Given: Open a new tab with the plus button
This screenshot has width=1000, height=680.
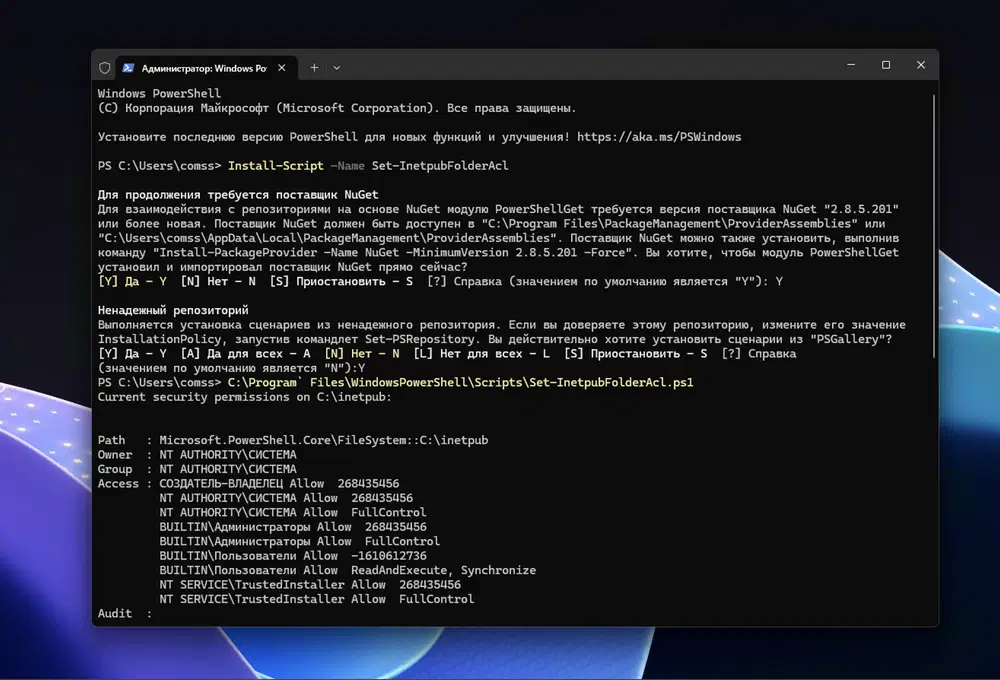Looking at the screenshot, I should point(314,68).
